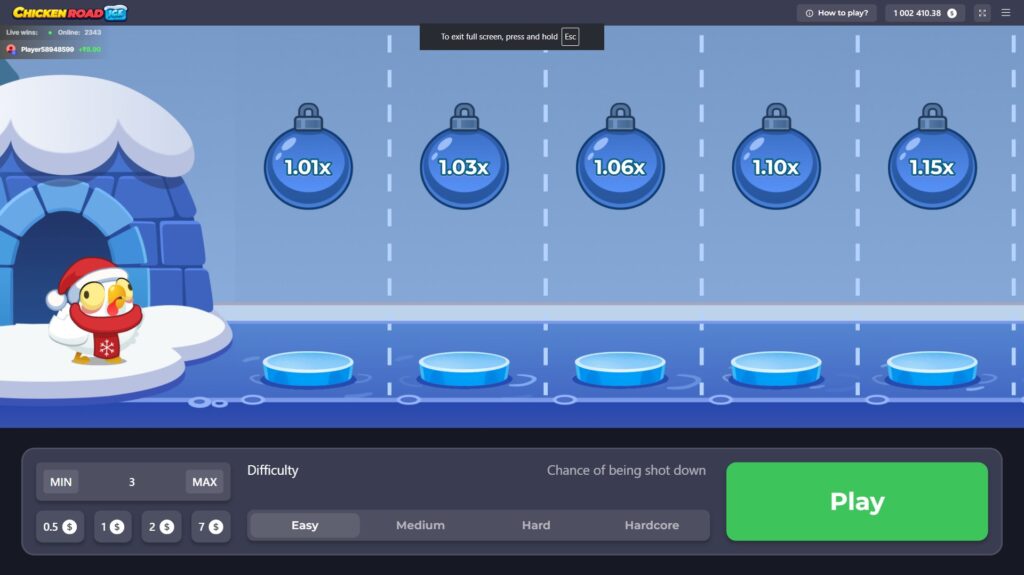Click the Chicken Road logo
Viewport: 1024px width, 575px height.
pos(70,13)
